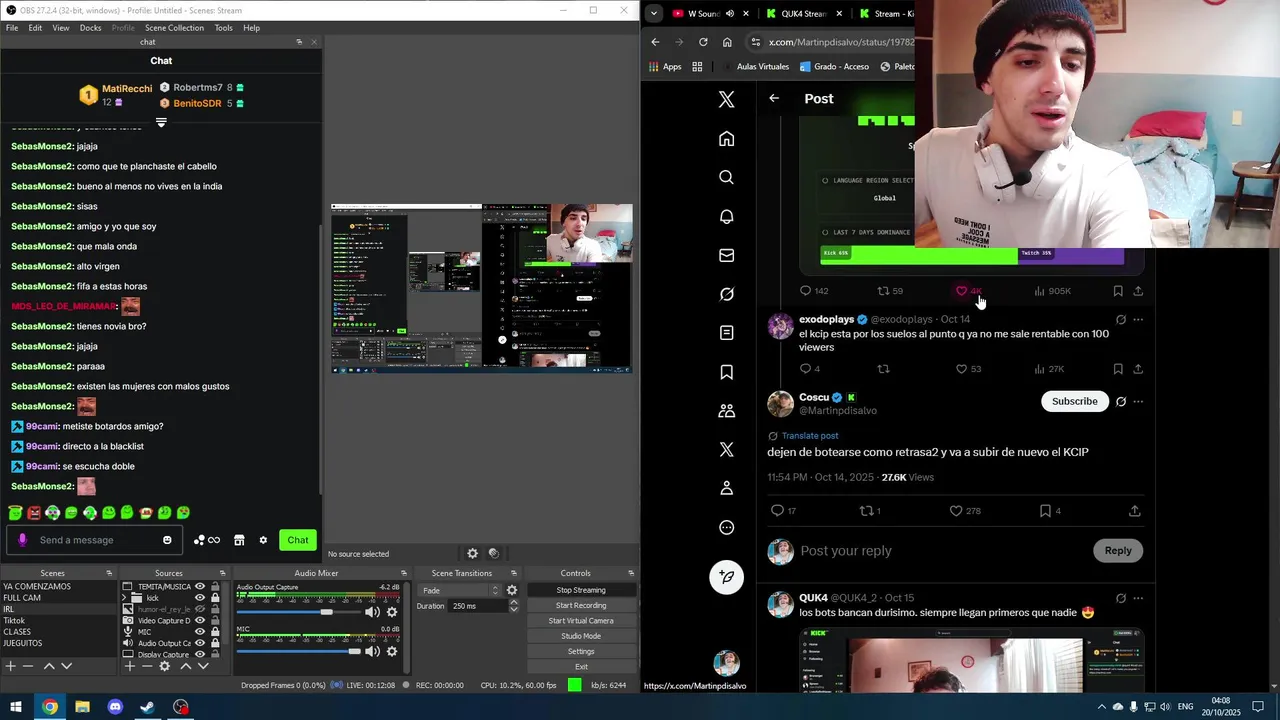Viewport: 1280px width, 720px height.
Task: Open the chat shop icon
Action: (239, 540)
